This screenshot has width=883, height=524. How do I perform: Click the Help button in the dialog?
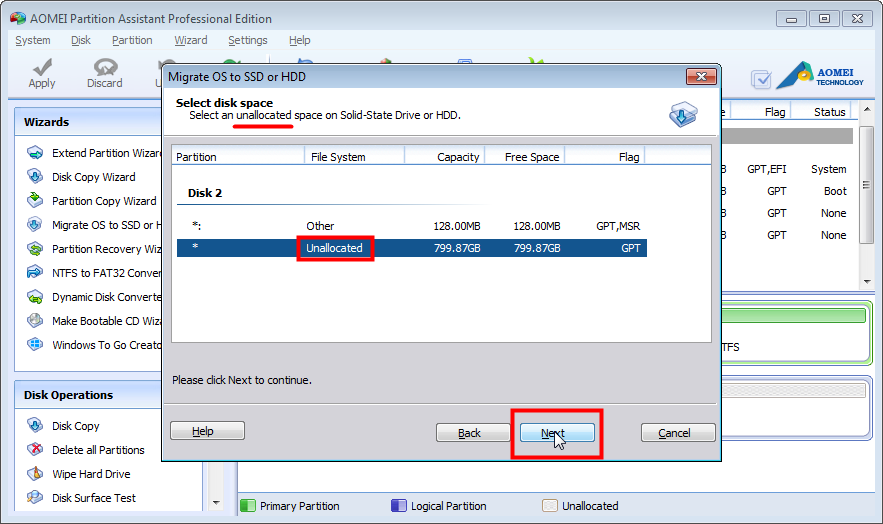(x=207, y=431)
